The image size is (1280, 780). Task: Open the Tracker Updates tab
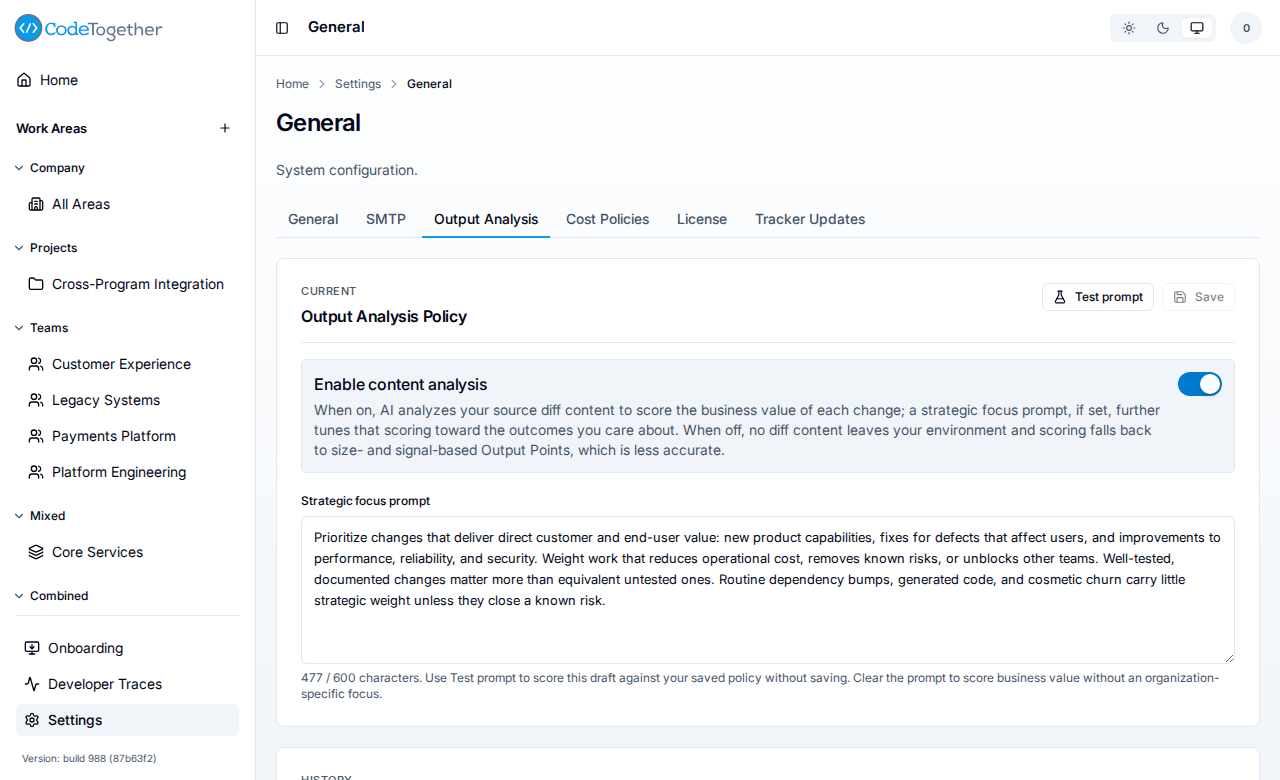[x=810, y=219]
